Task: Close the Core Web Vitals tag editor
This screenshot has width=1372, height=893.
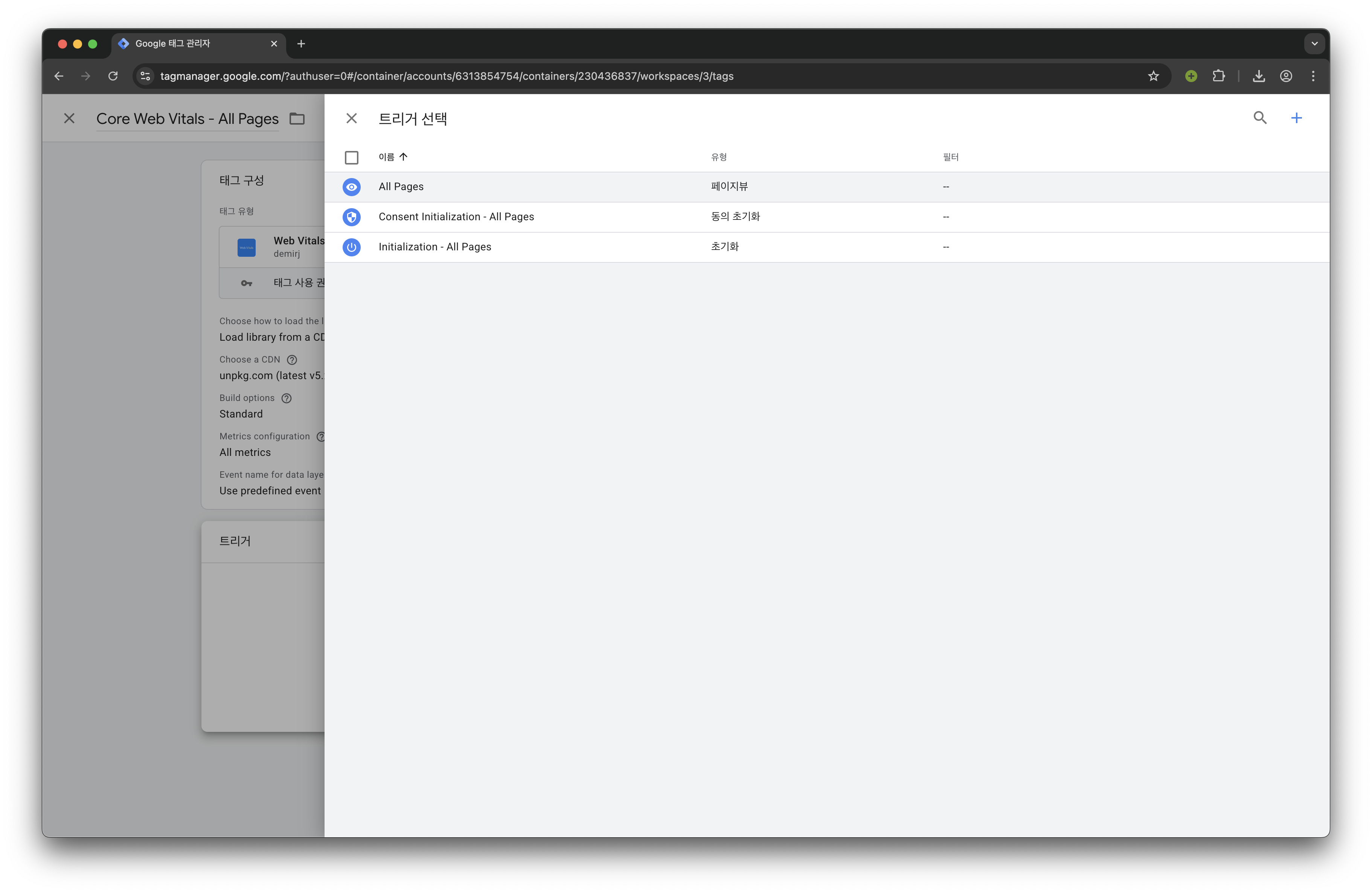Action: pyautogui.click(x=69, y=118)
